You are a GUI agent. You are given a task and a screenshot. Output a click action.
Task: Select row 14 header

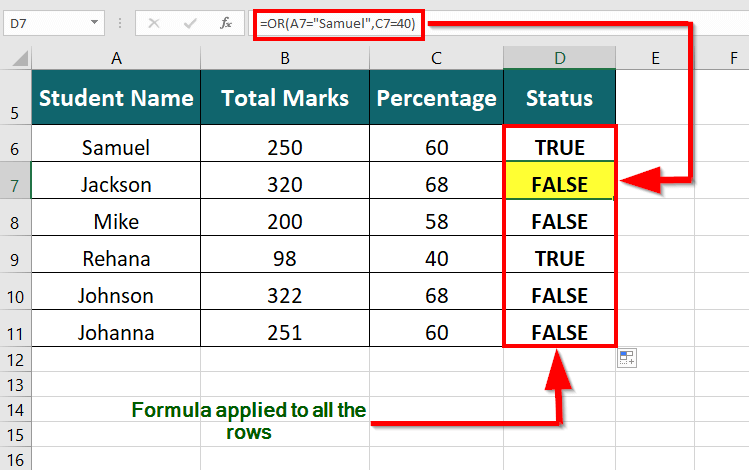coord(15,409)
